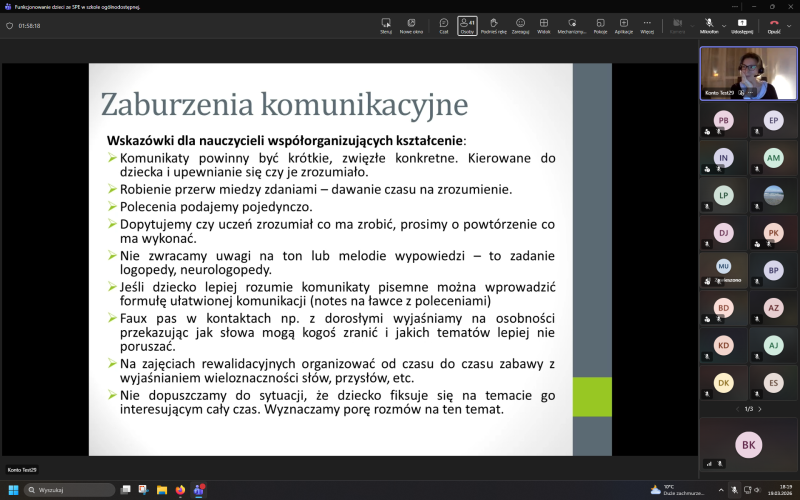Image resolution: width=800 pixels, height=500 pixels.
Task: Raise hand with Podnieś rękę
Action: 493,25
